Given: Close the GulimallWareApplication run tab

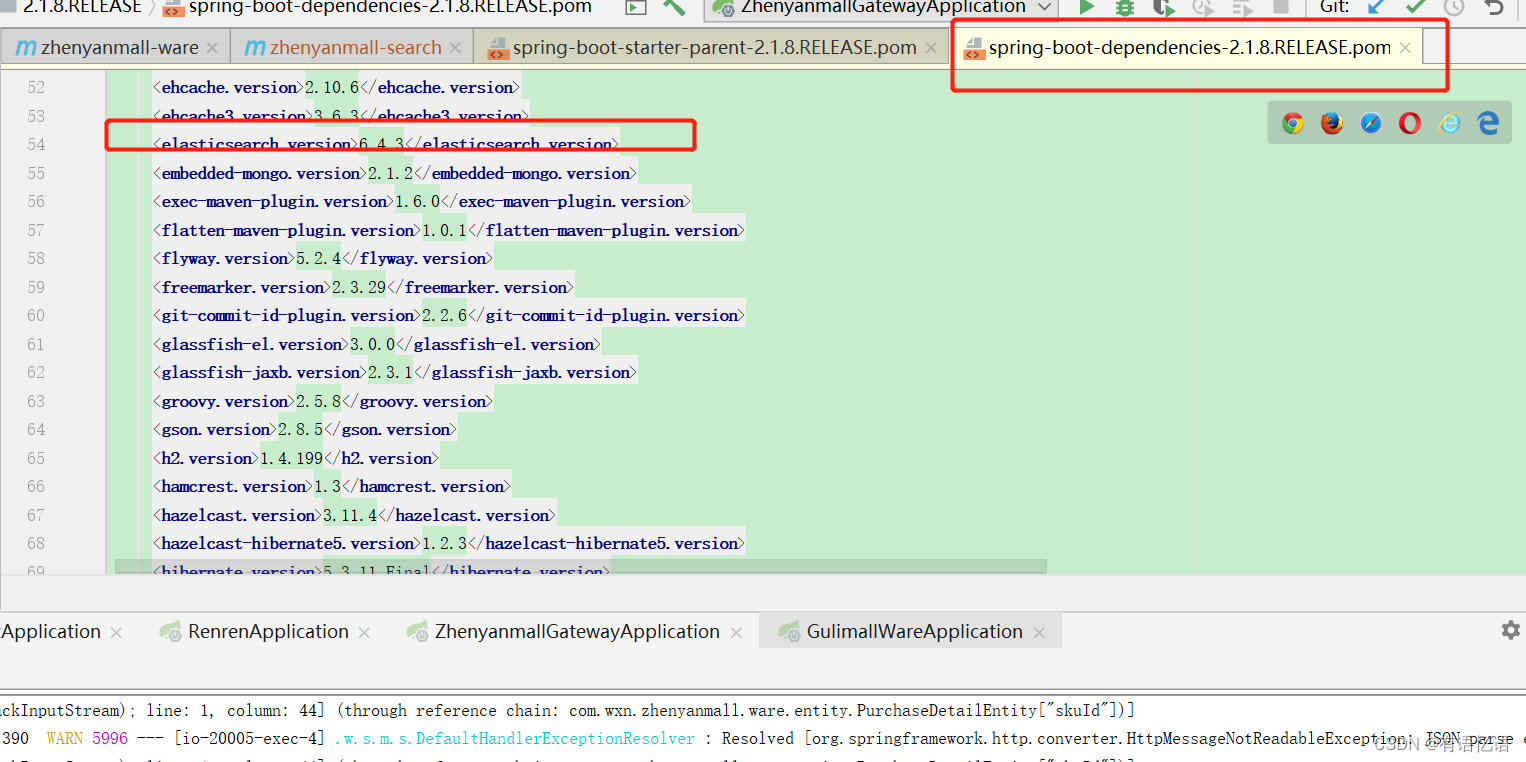Looking at the screenshot, I should (x=1039, y=633).
